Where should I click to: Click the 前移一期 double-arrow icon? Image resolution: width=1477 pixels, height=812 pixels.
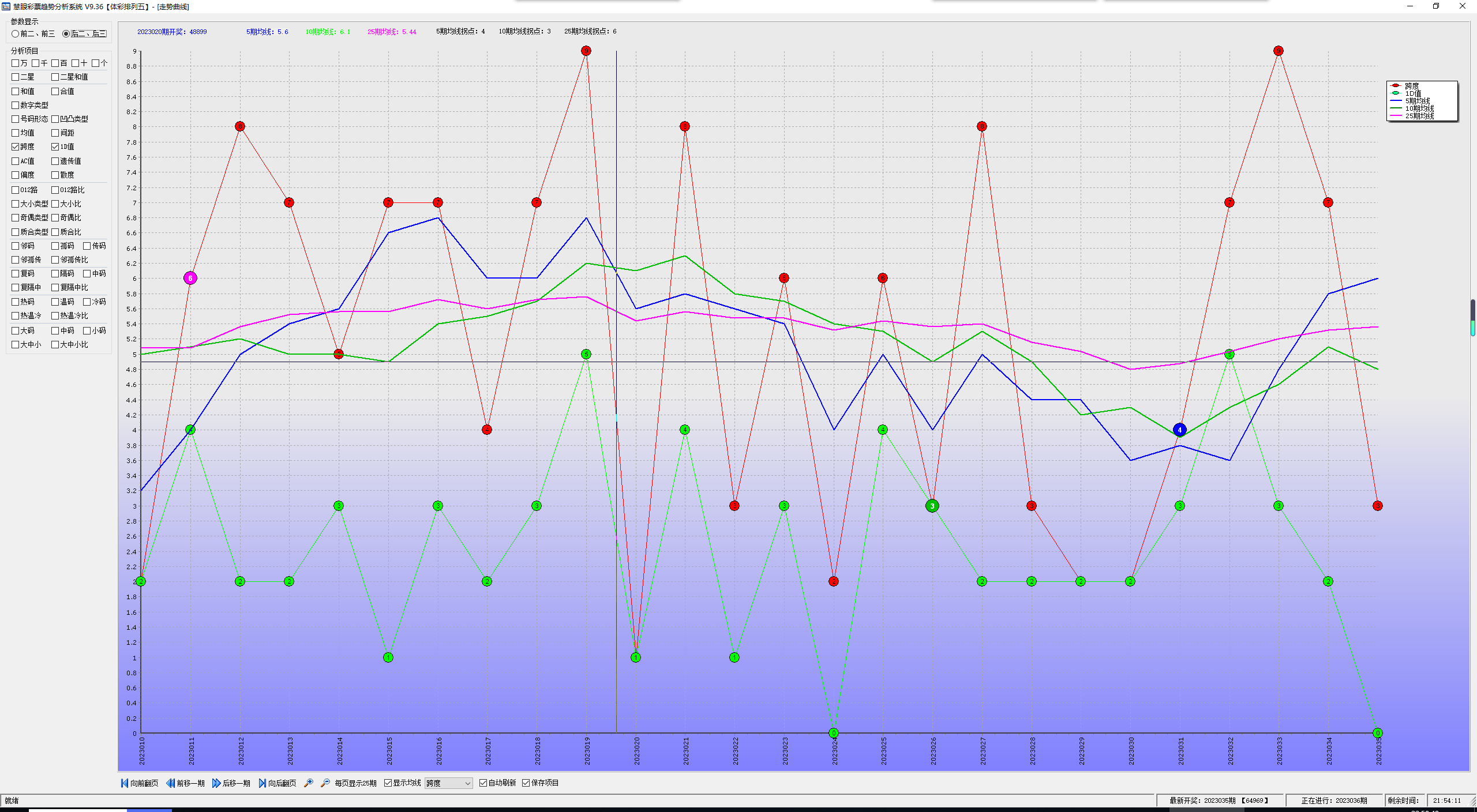(170, 783)
